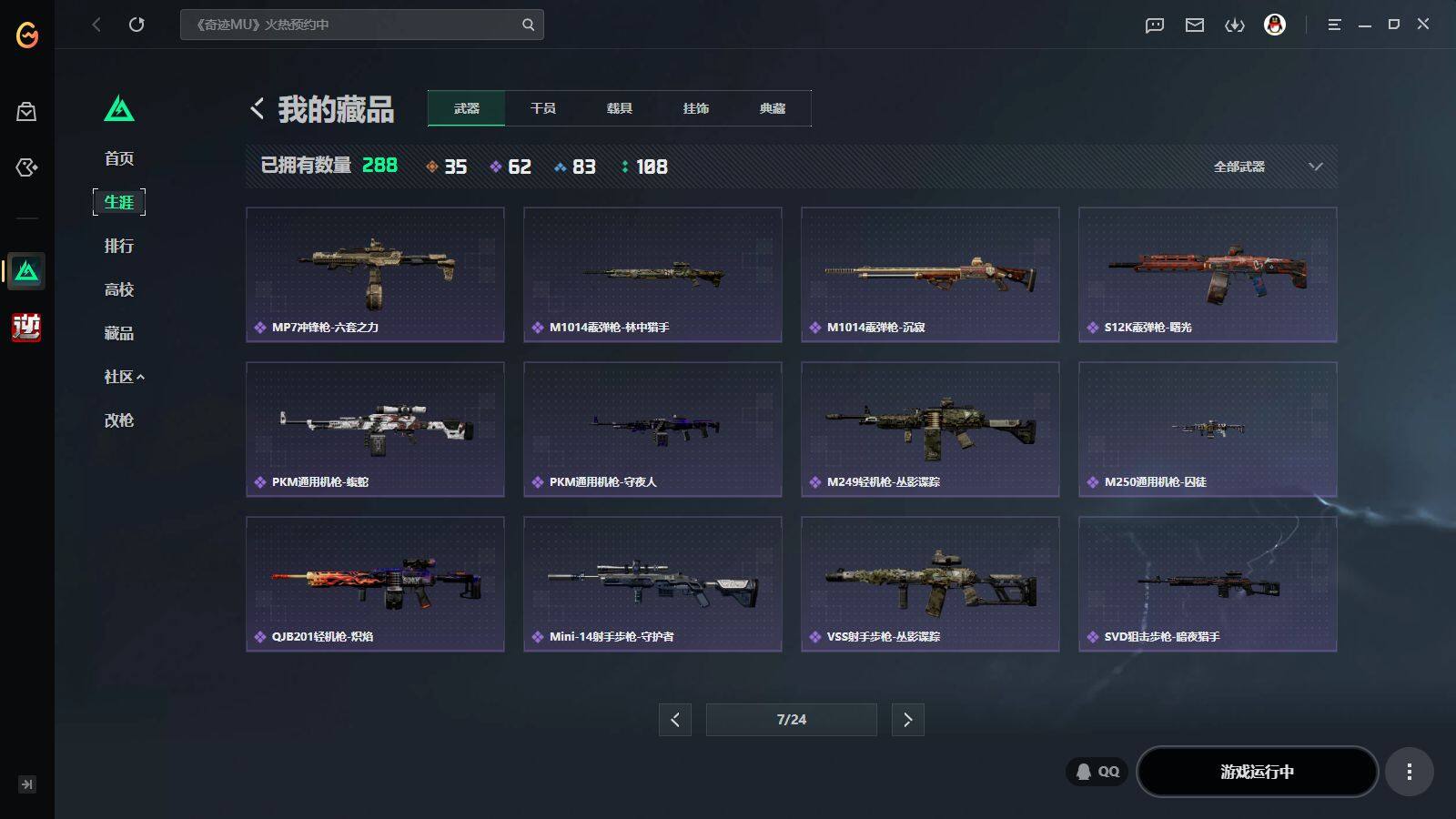Select the QJB201轻机枪-炽焰 weapon card
This screenshot has width=1456, height=819.
coord(375,584)
